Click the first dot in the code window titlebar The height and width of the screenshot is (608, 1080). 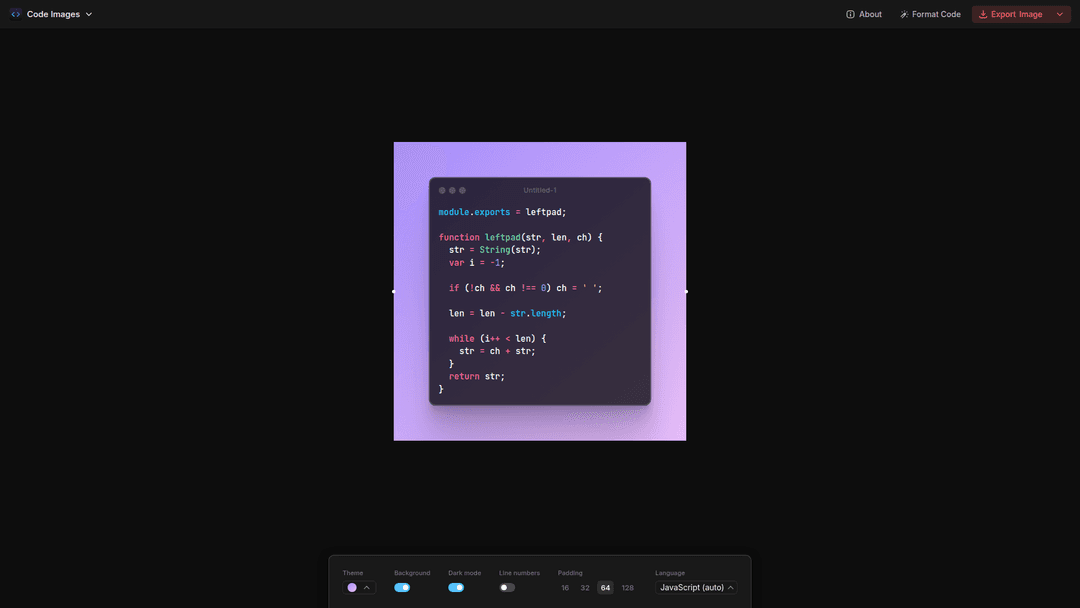tap(442, 190)
